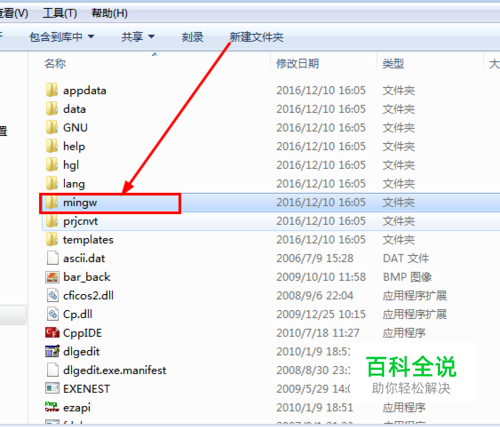This screenshot has height=427, width=500.
Task: Click the date 2009/10/10 11:58
Action: pos(321,277)
